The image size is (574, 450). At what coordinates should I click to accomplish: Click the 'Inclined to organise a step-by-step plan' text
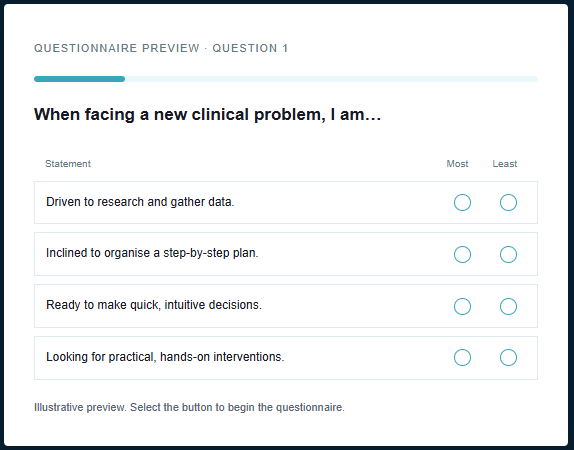tap(152, 253)
